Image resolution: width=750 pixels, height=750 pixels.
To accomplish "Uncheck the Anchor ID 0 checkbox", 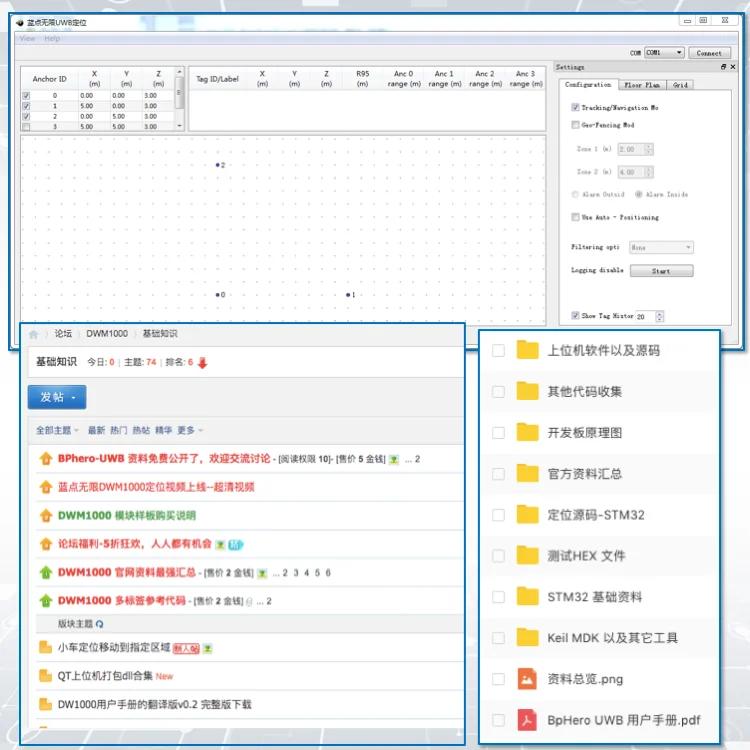I will click(x=26, y=96).
